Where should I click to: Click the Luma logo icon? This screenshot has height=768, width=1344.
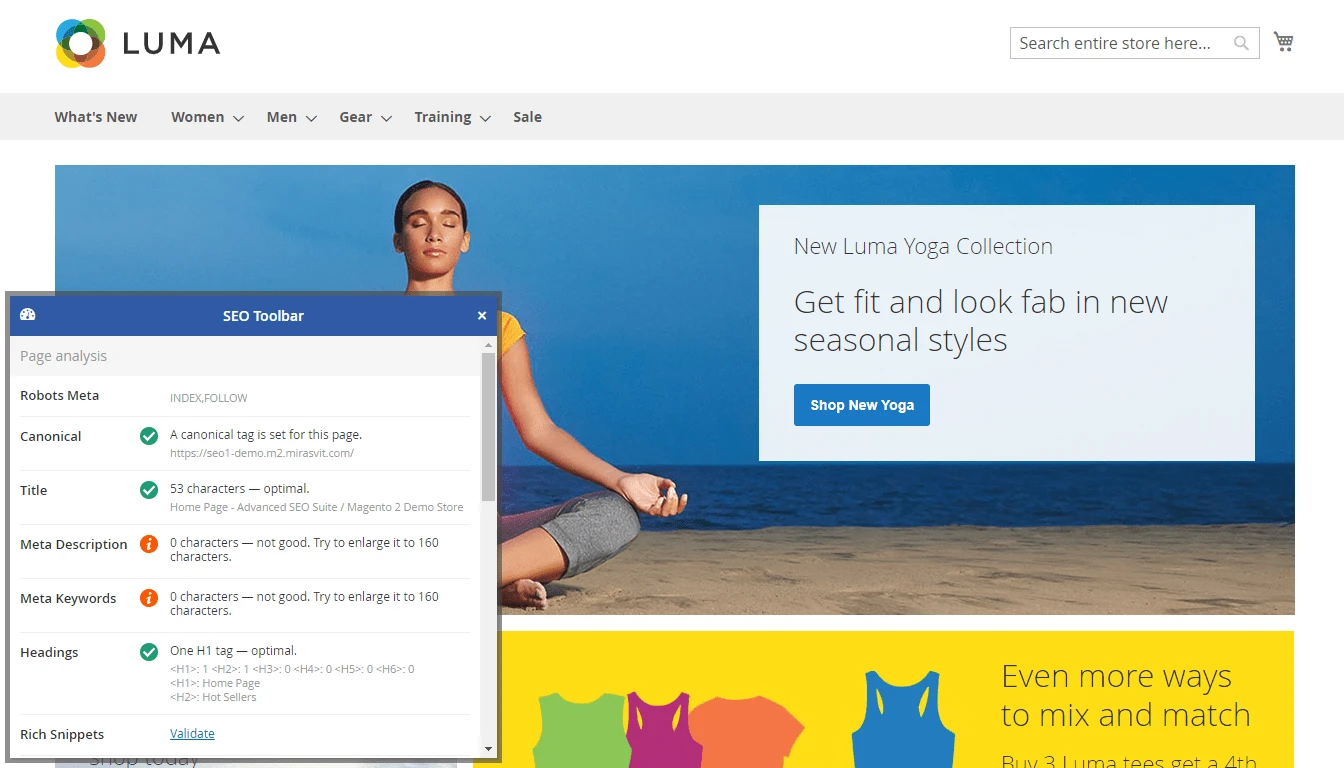click(x=81, y=43)
